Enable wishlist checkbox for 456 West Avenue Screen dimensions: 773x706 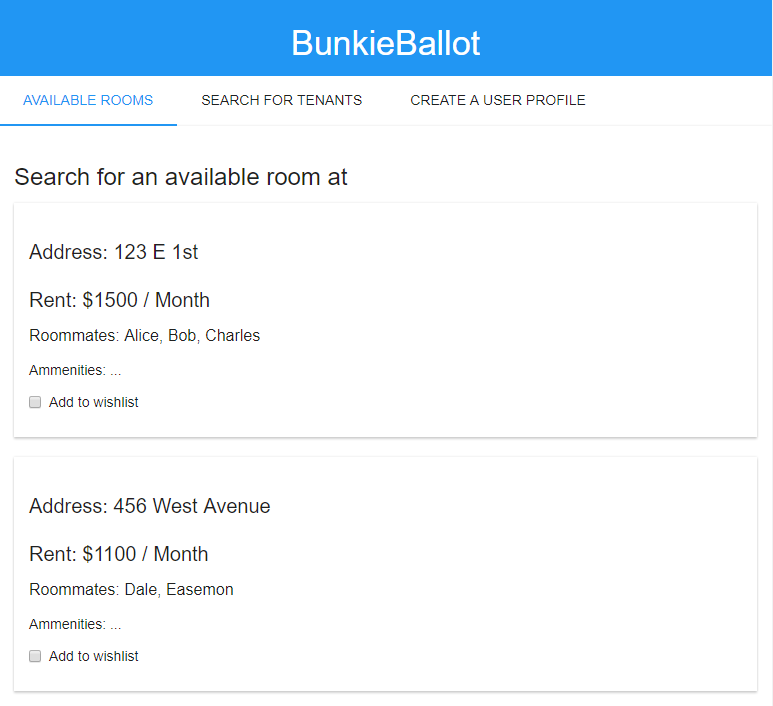point(35,656)
